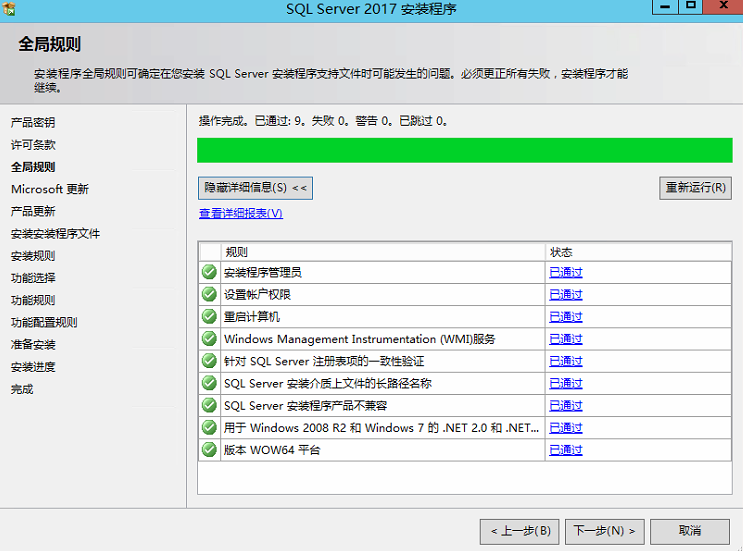This screenshot has height=551, width=743.
Task: Select 产品更新 step in sidebar
Action: click(x=33, y=211)
